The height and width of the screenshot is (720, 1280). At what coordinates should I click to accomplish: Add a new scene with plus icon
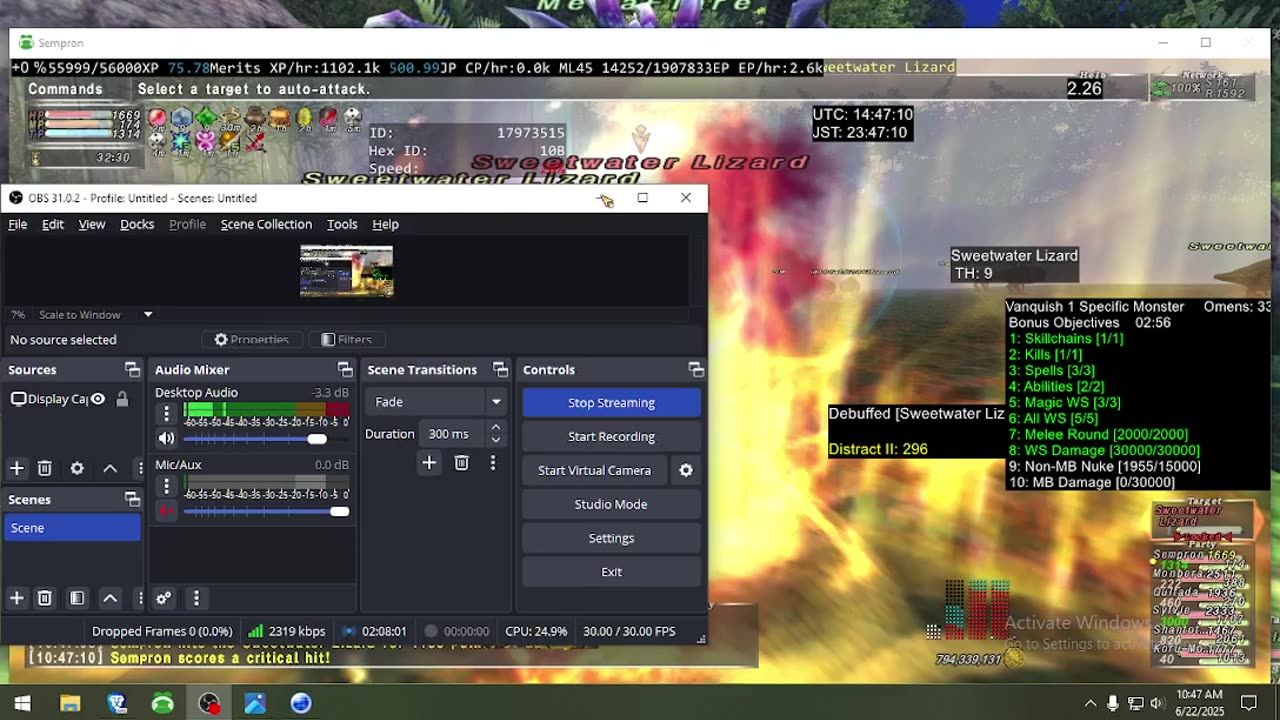[x=17, y=598]
